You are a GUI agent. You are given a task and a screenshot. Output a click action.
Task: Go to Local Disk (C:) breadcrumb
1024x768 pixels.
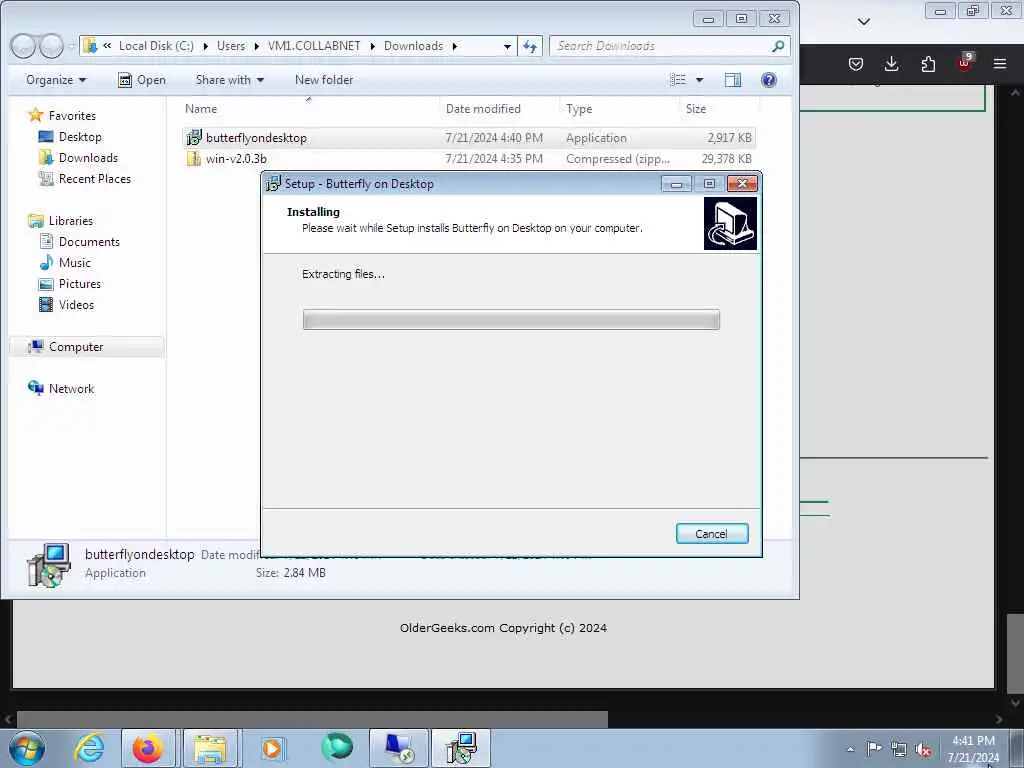[x=156, y=46]
